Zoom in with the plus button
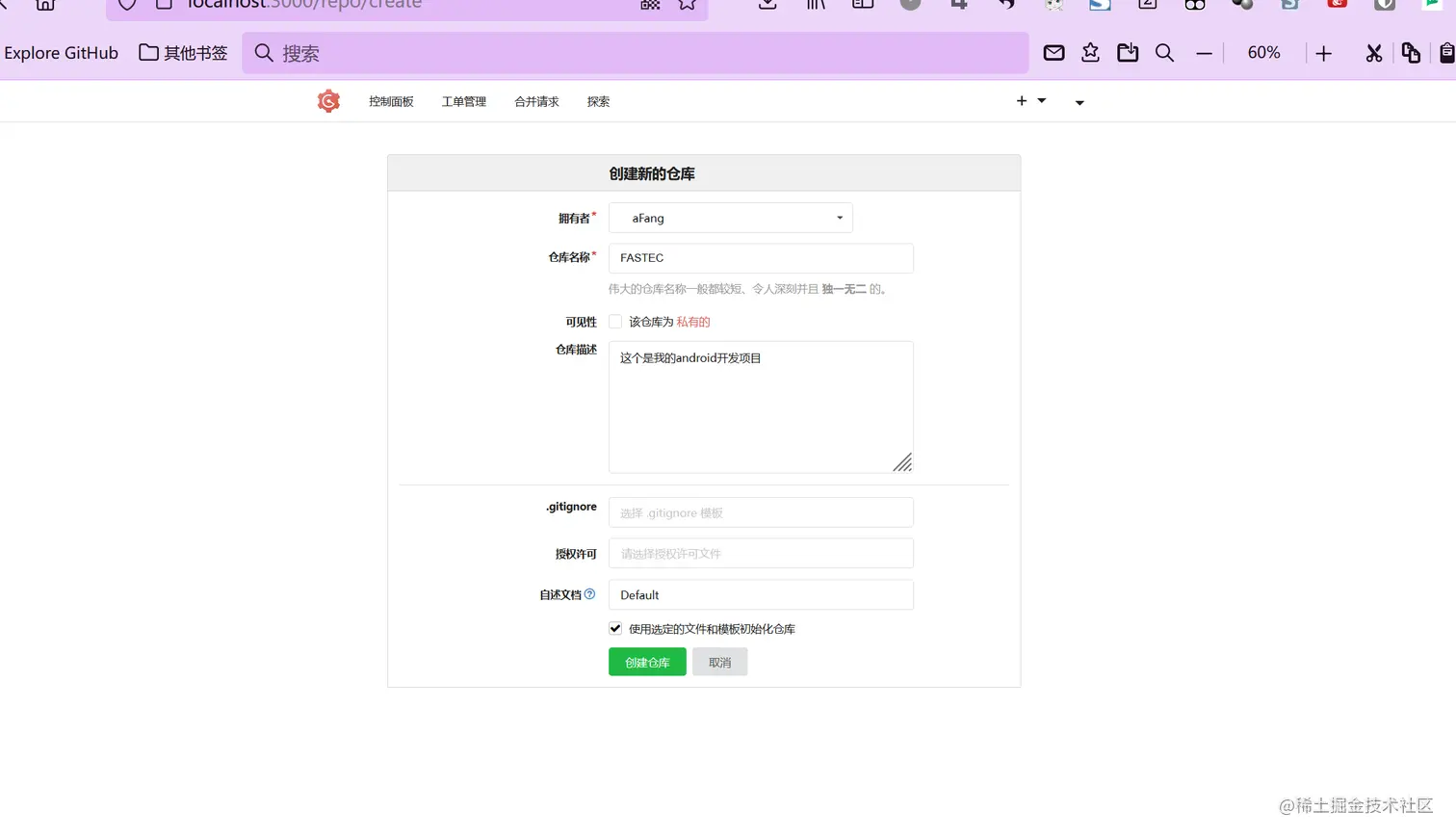1456x838 pixels. click(1323, 54)
